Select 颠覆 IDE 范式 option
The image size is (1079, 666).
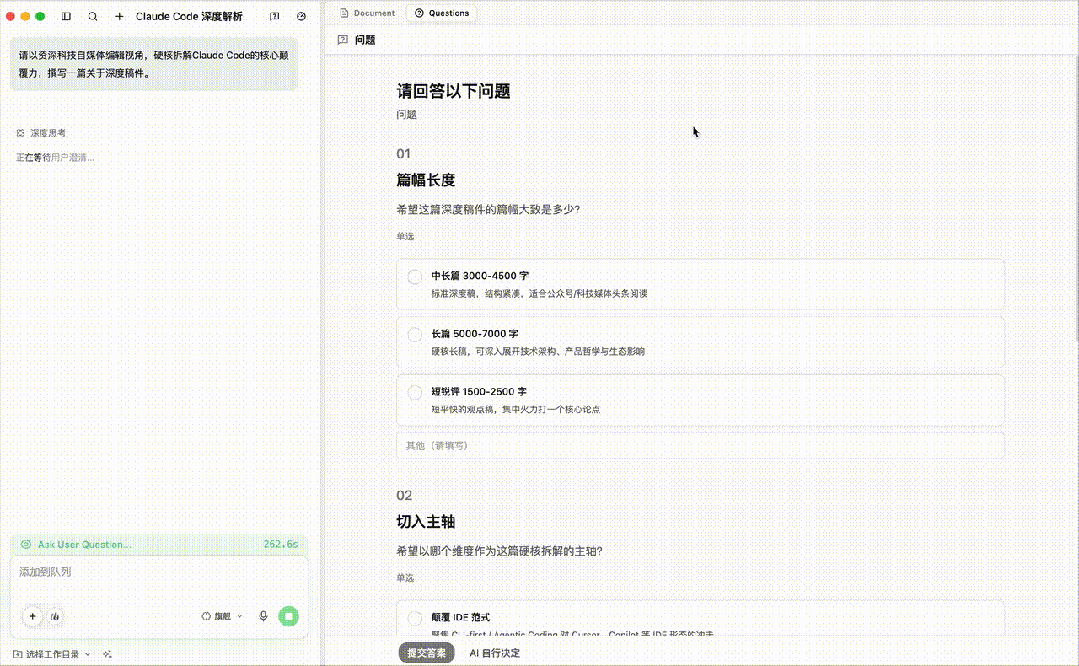[x=700, y=618]
